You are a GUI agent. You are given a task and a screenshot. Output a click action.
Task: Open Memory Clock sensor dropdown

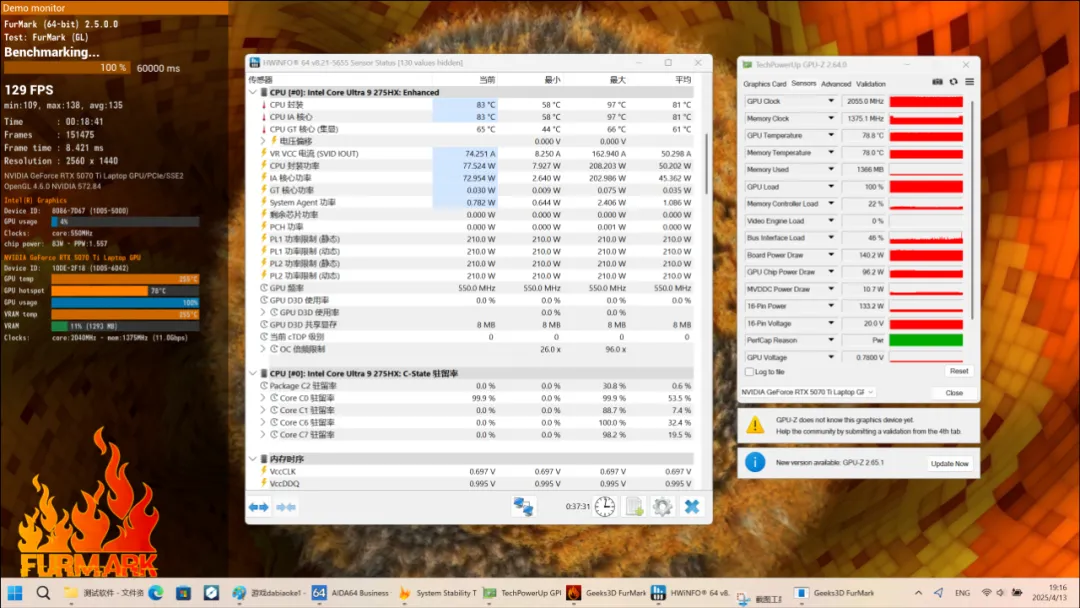pyautogui.click(x=831, y=118)
